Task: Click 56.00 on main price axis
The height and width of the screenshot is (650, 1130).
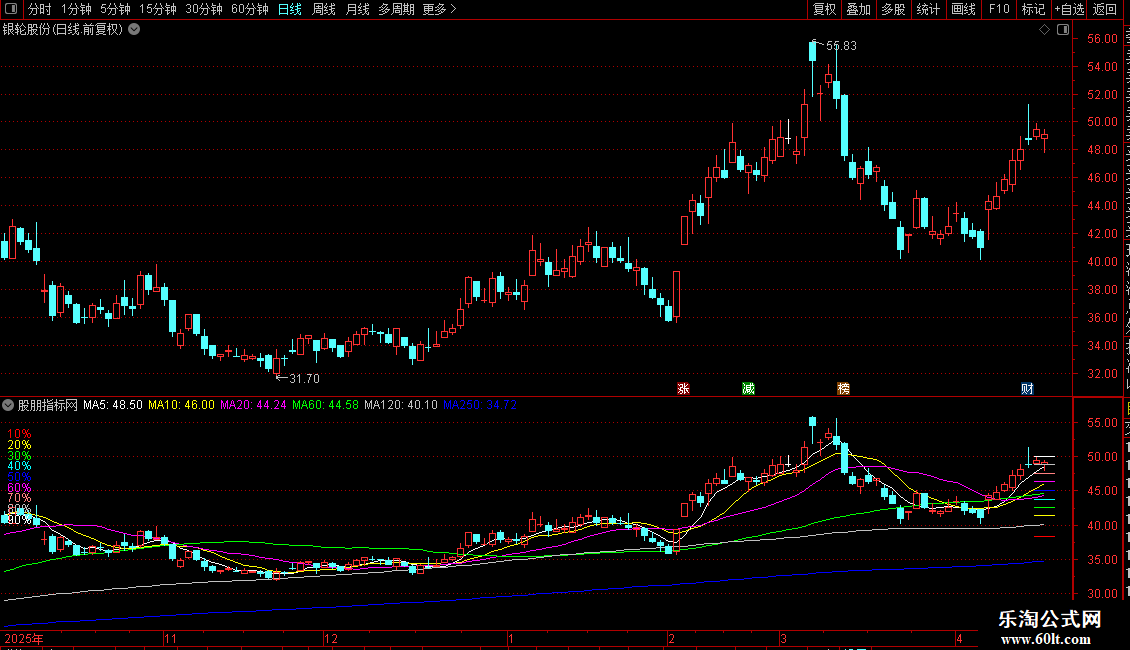Action: pos(1103,39)
